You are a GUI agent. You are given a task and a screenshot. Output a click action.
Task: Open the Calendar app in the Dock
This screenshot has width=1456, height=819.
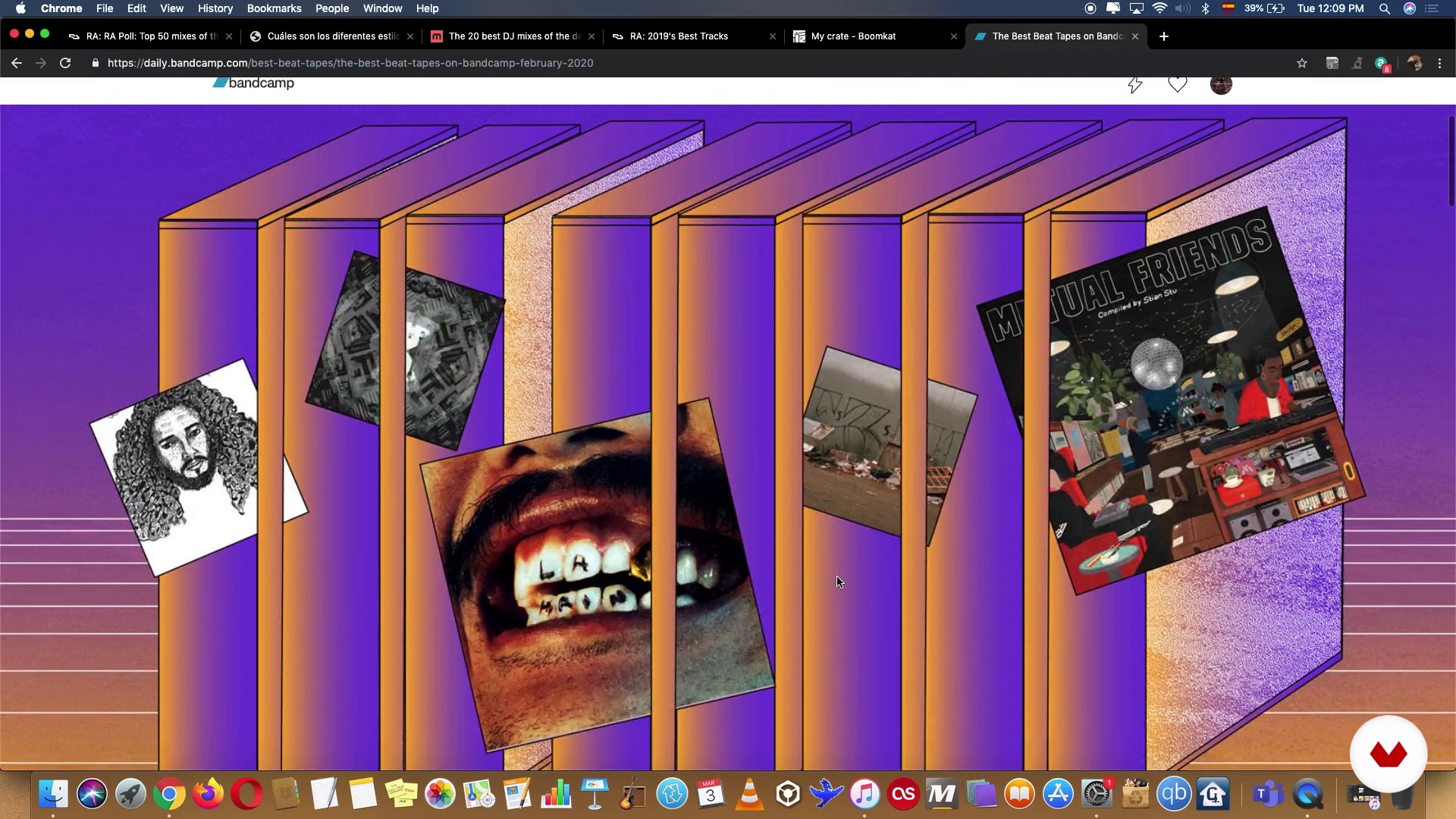711,794
